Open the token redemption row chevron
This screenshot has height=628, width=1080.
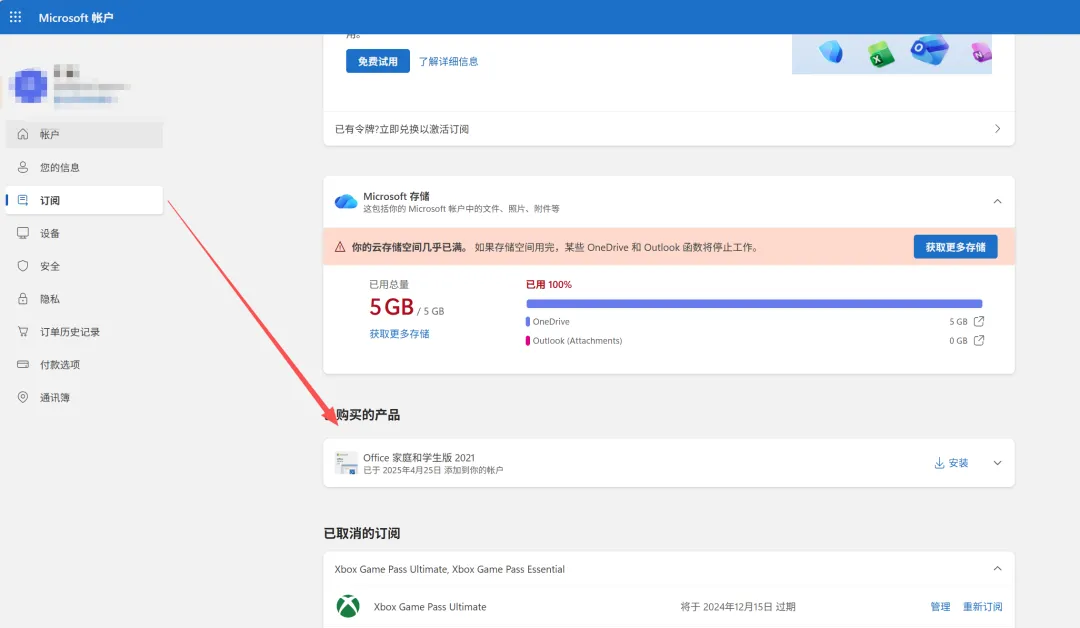997,129
